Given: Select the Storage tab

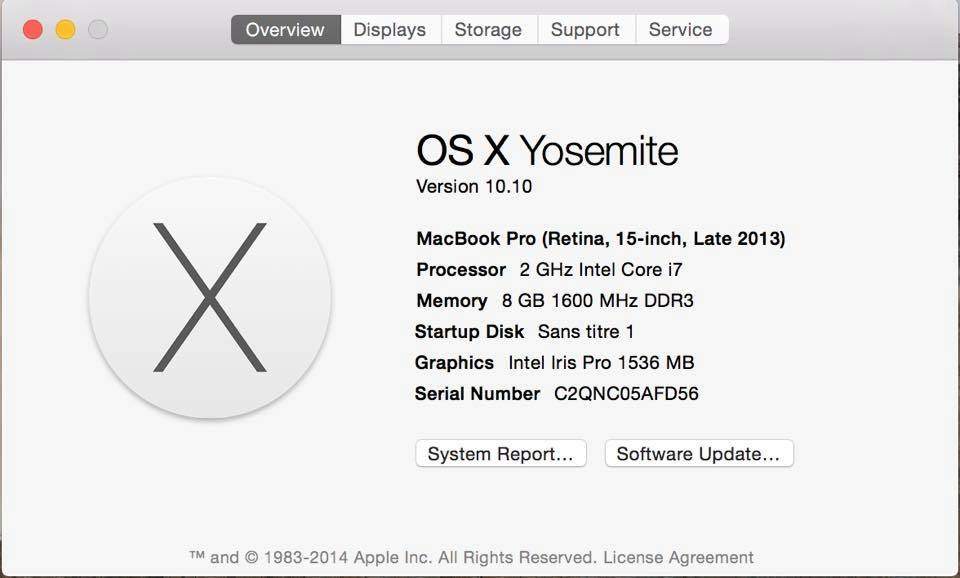Looking at the screenshot, I should [489, 29].
